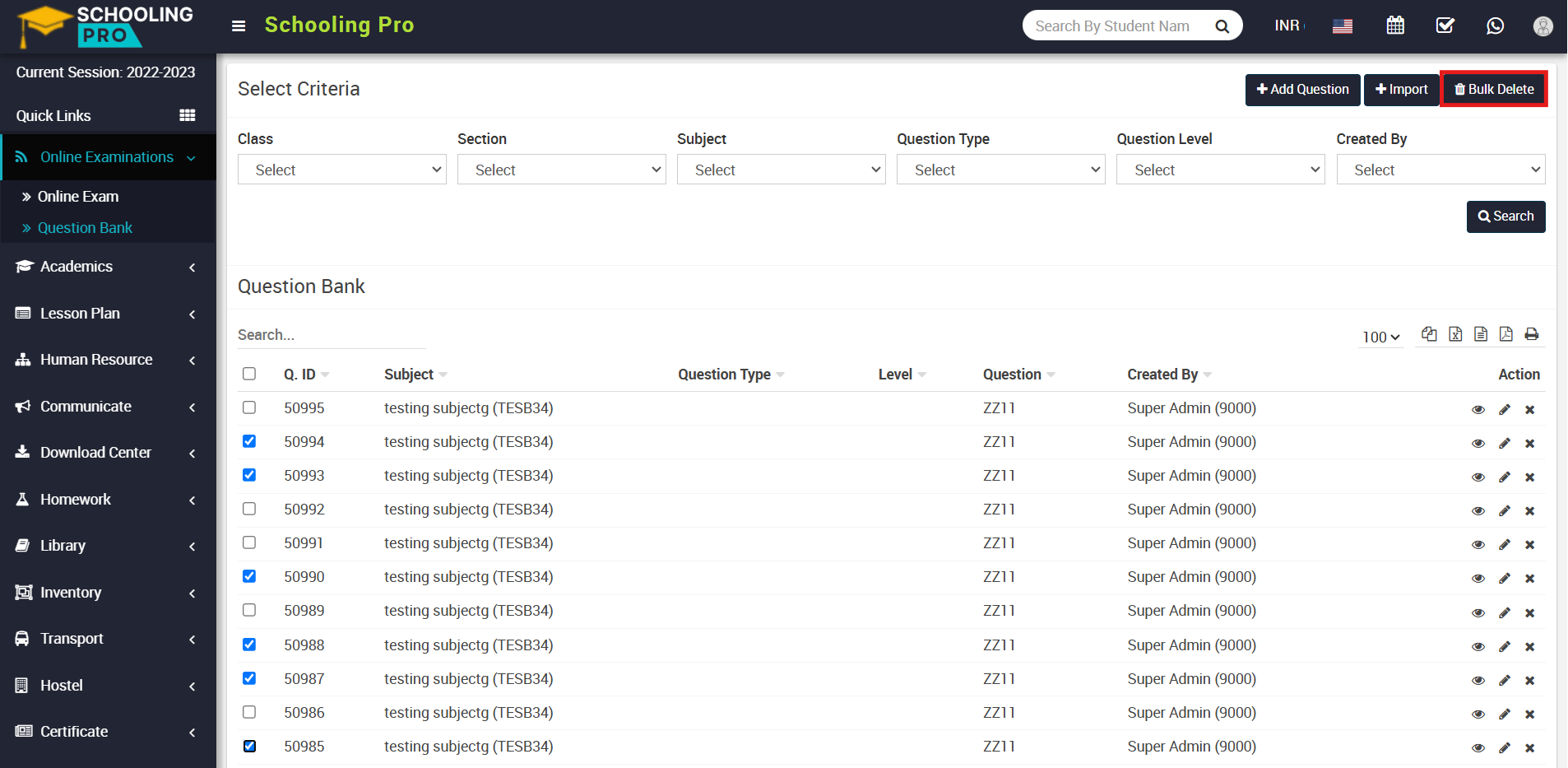The height and width of the screenshot is (768, 1568).
Task: Expand the Download Center menu
Action: point(108,453)
